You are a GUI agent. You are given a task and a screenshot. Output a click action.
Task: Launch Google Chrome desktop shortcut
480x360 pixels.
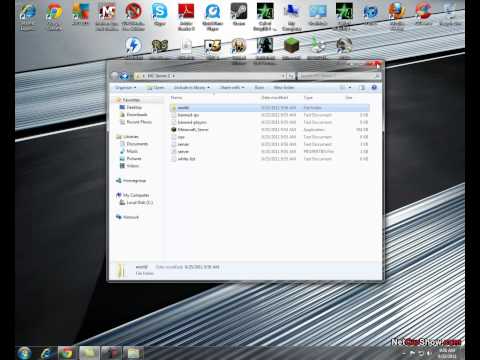54,17
